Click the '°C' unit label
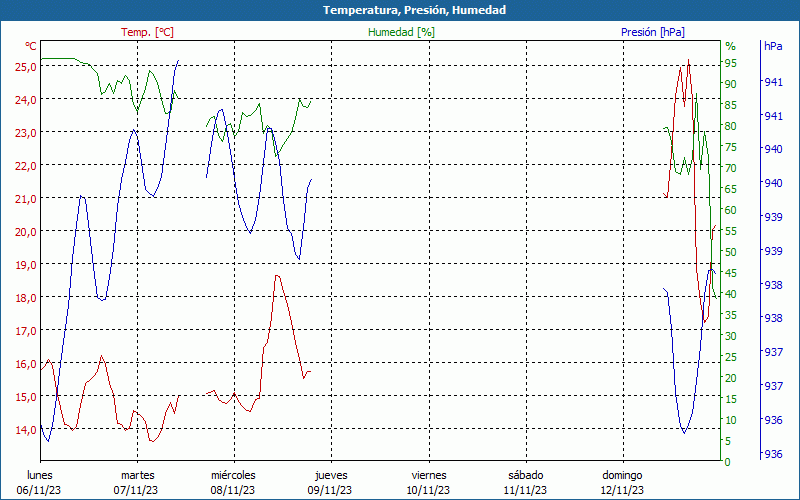This screenshot has width=800, height=500. pyautogui.click(x=31, y=46)
